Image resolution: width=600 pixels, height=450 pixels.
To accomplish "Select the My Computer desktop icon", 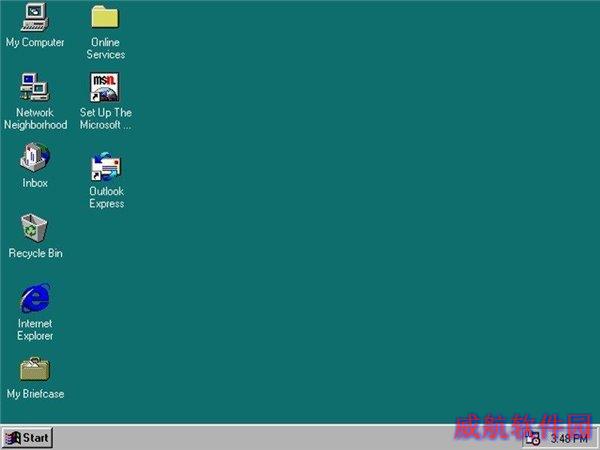I will coord(35,17).
